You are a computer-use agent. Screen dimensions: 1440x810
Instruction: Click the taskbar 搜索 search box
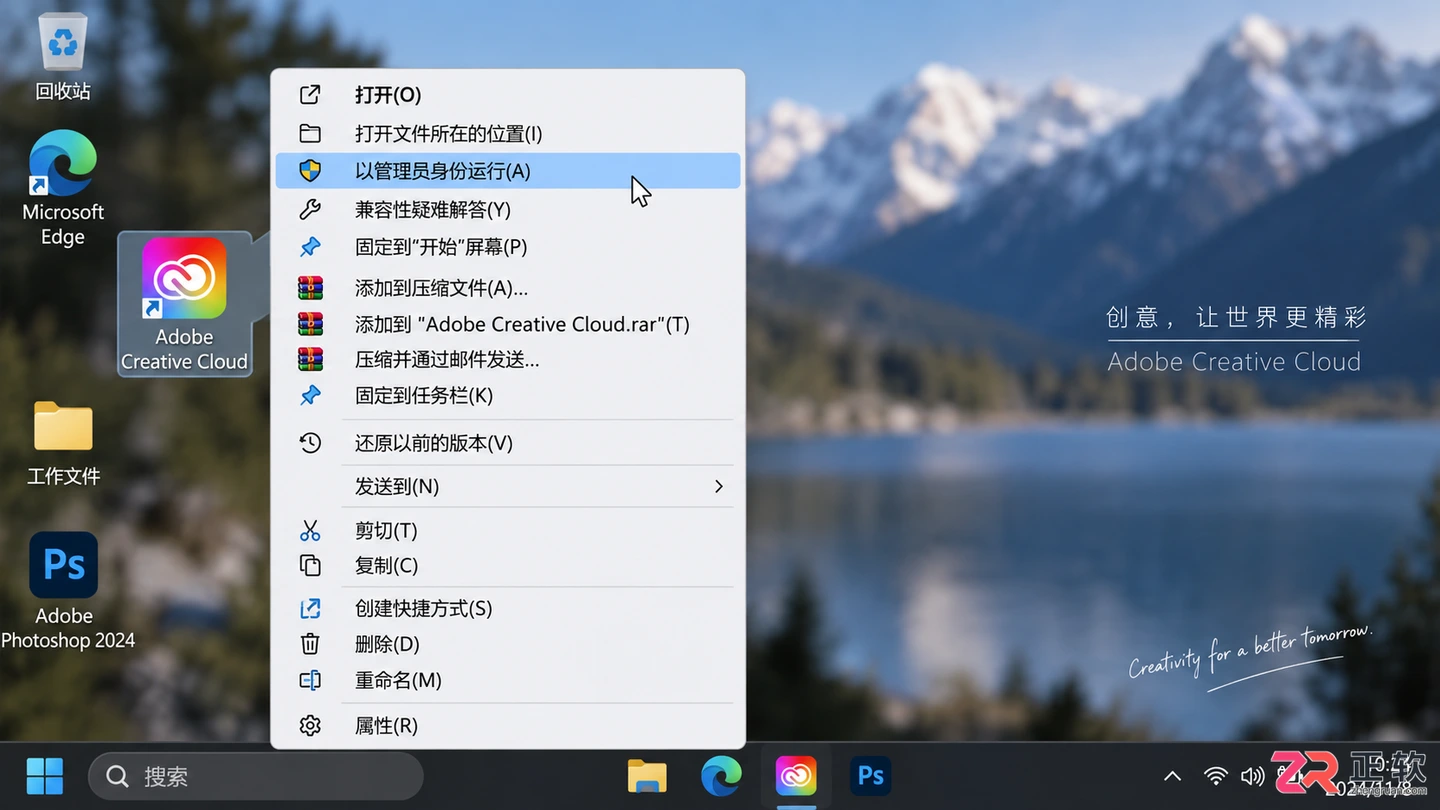[256, 776]
